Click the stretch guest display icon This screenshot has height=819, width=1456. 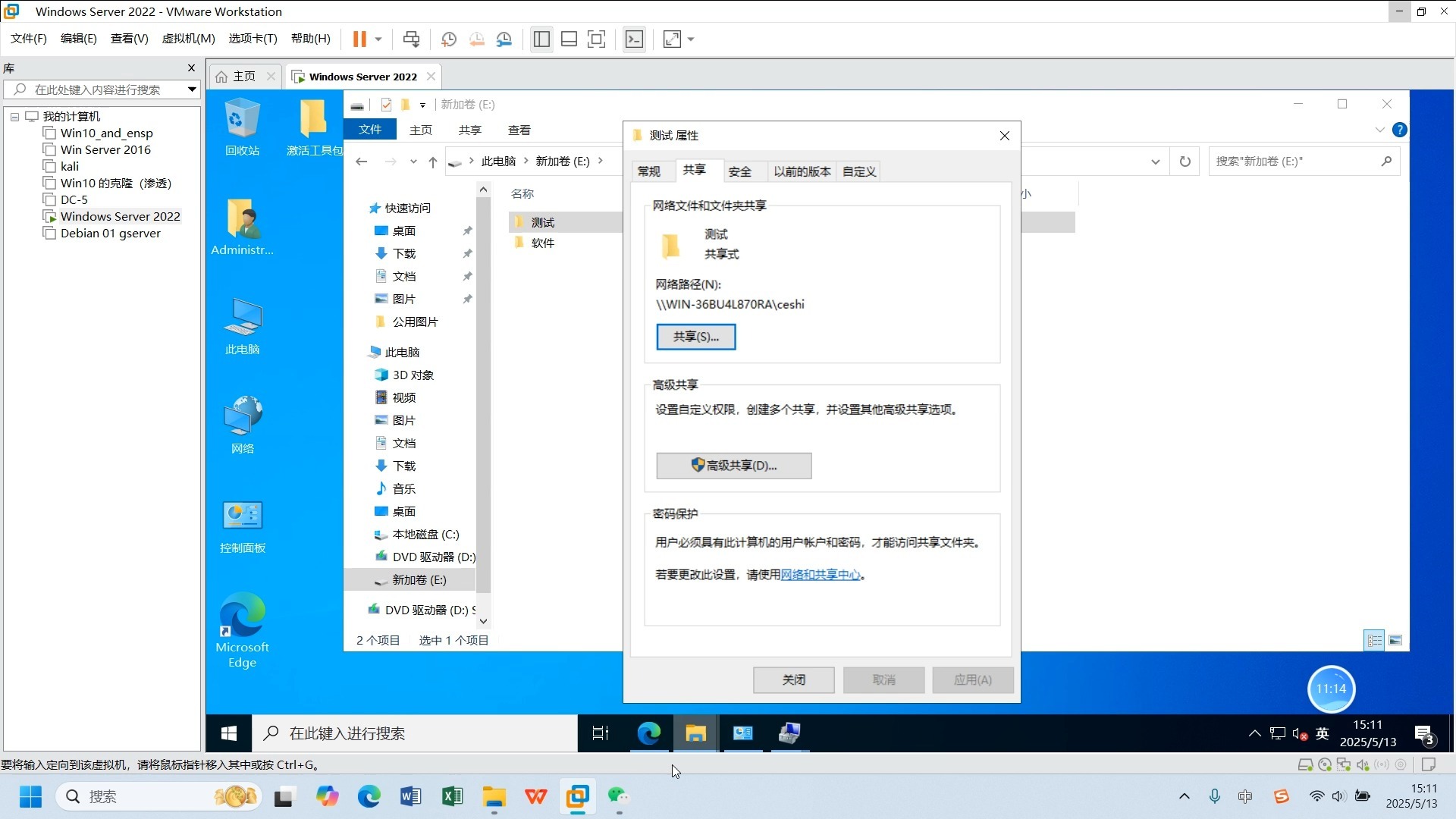(672, 39)
